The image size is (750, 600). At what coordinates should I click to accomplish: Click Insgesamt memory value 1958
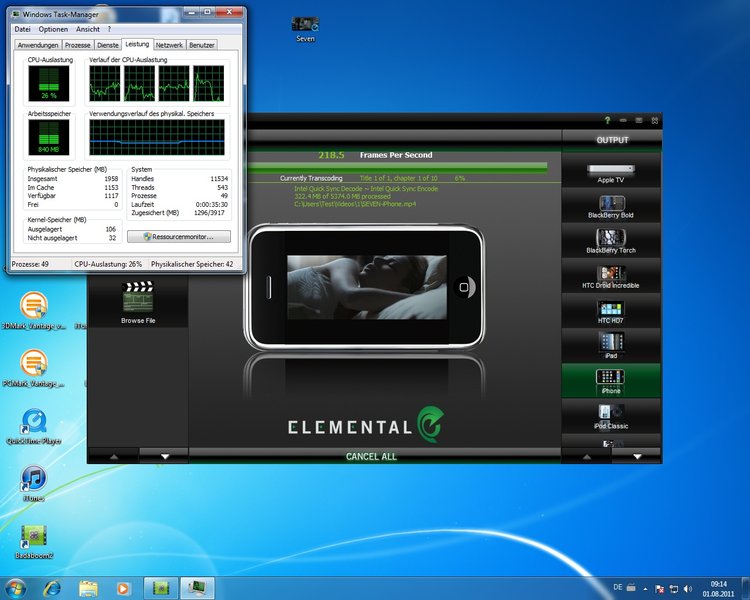click(111, 178)
